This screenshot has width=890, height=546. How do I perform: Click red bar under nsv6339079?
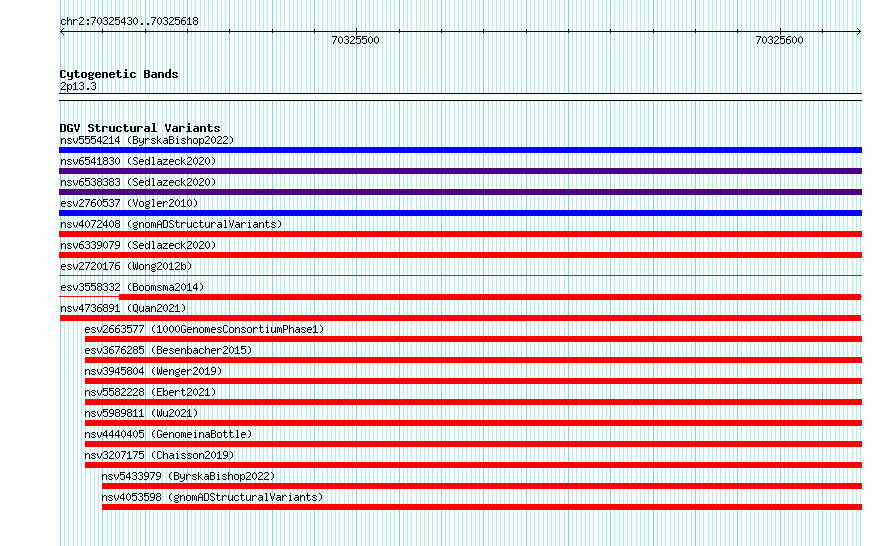tap(460, 255)
